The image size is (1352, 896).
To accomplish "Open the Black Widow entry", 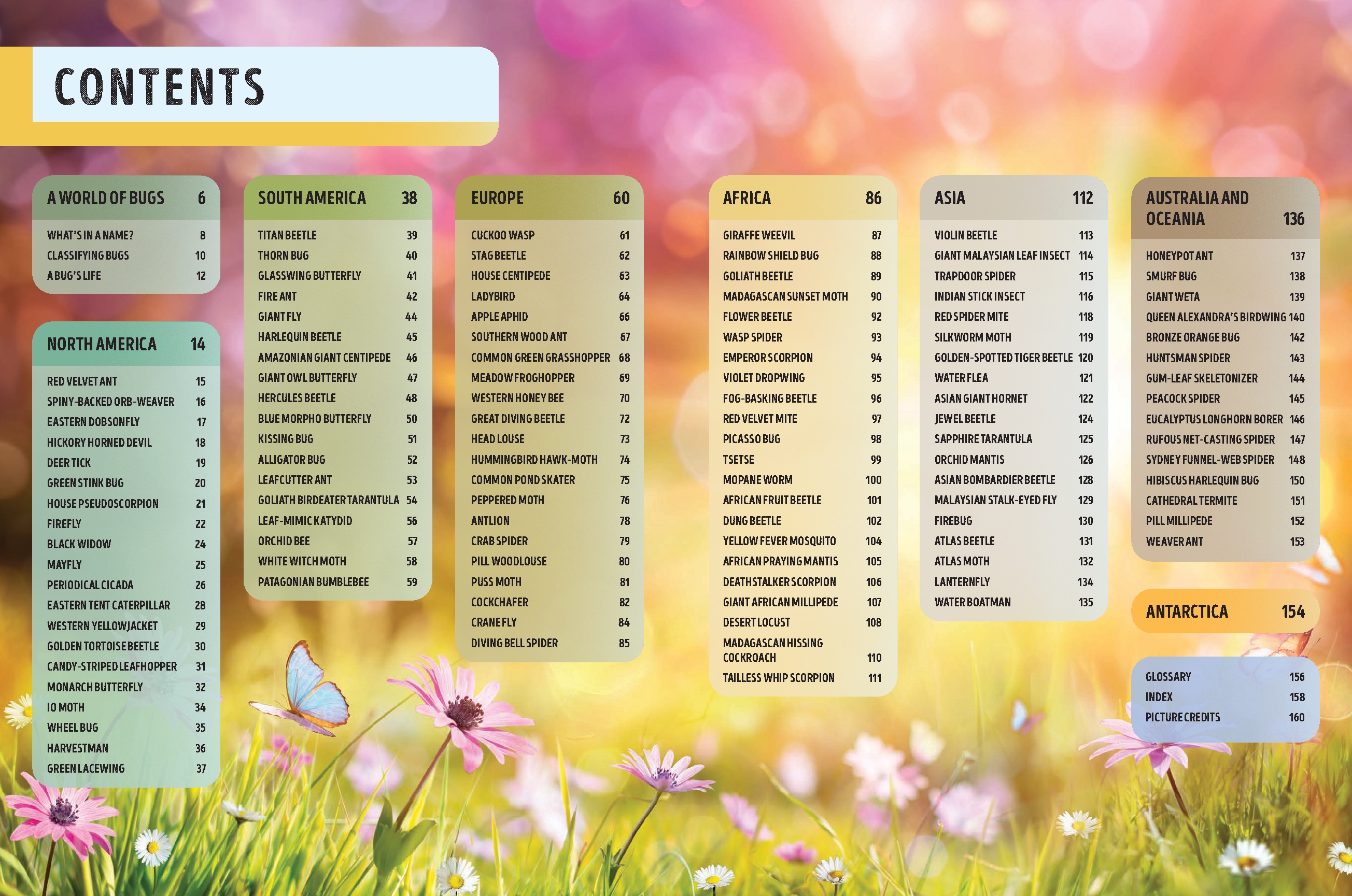I will 79,544.
